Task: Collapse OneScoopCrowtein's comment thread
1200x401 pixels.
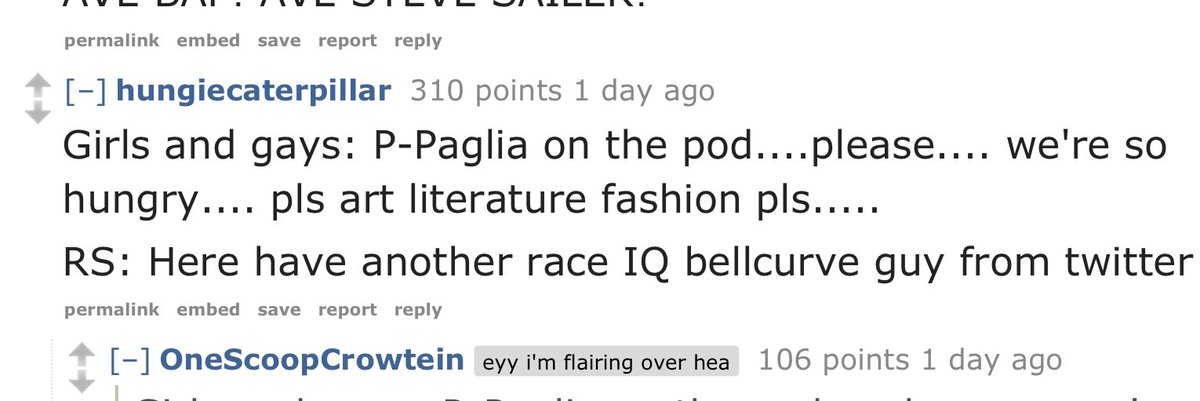Action: tap(130, 359)
